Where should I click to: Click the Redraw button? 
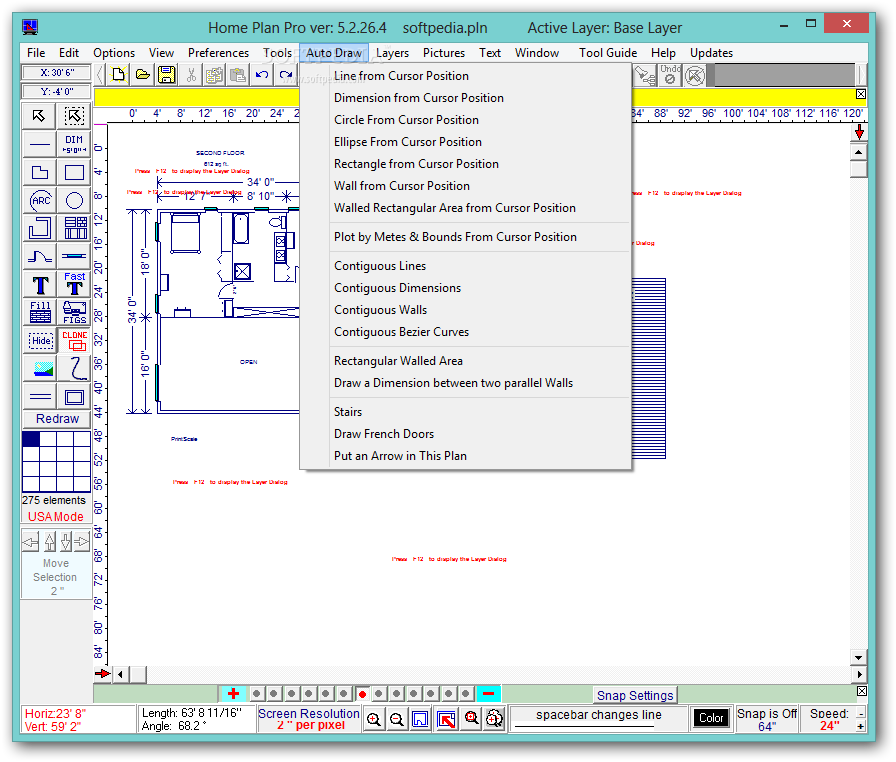pos(57,419)
